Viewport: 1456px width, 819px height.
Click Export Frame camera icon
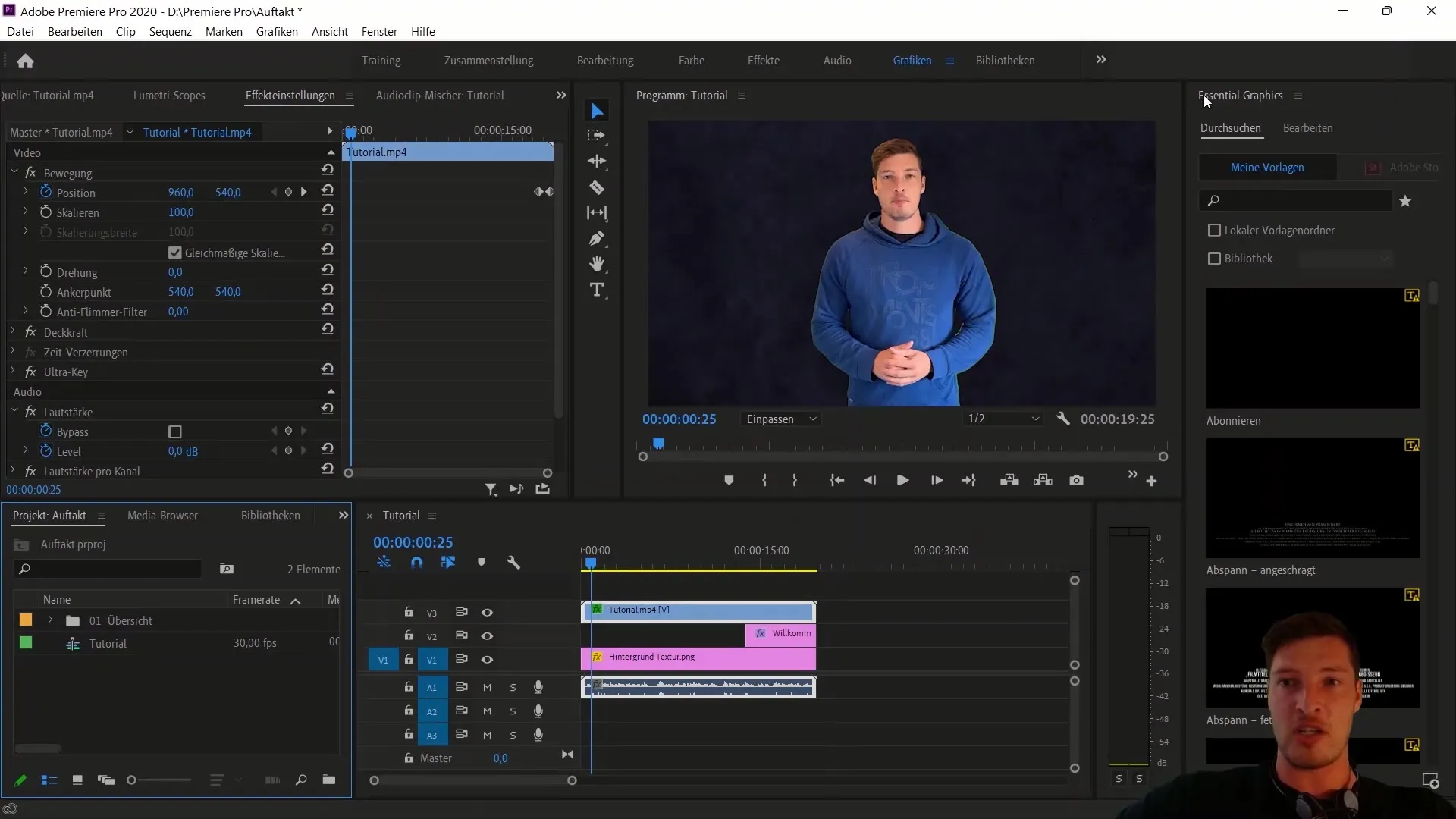(1076, 480)
